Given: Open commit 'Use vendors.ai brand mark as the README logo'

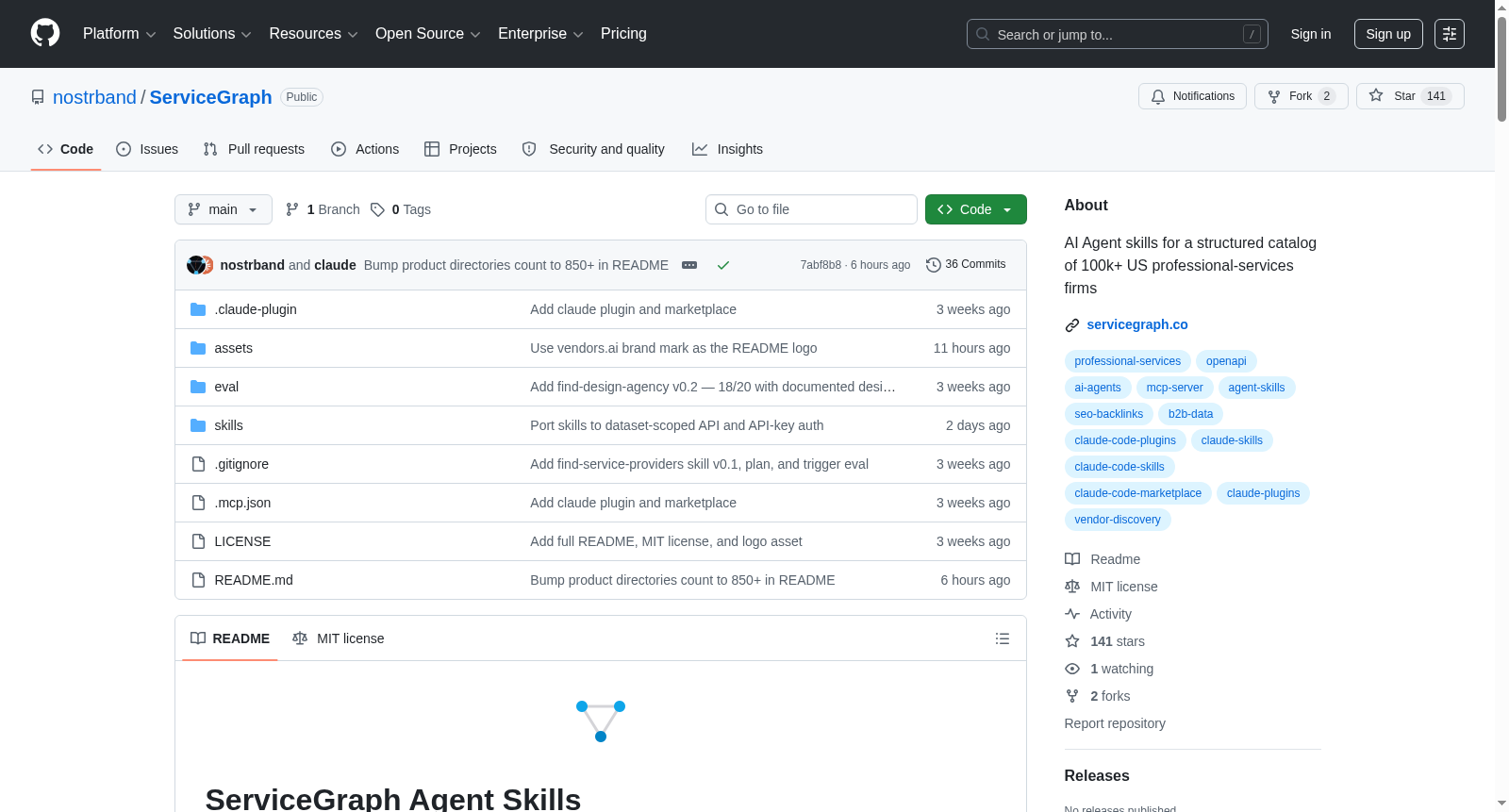Looking at the screenshot, I should [673, 348].
